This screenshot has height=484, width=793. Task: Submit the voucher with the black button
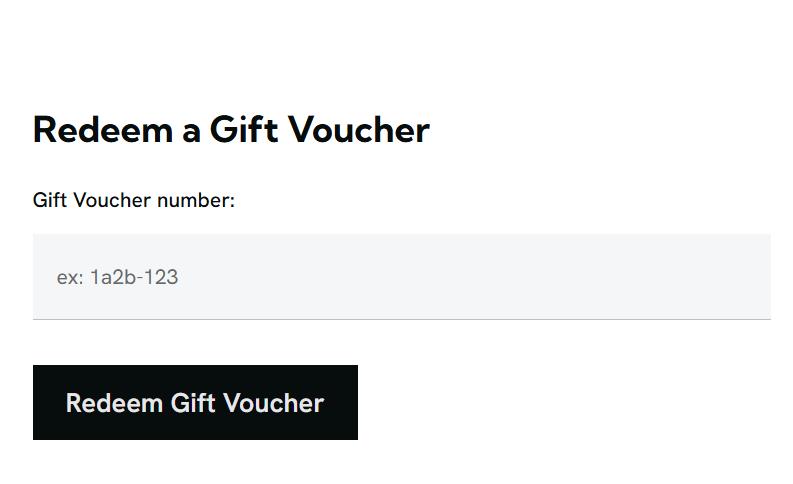(x=195, y=402)
